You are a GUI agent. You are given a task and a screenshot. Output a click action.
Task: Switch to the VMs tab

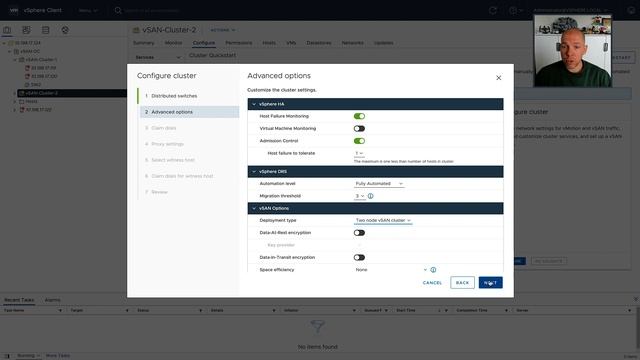[291, 43]
